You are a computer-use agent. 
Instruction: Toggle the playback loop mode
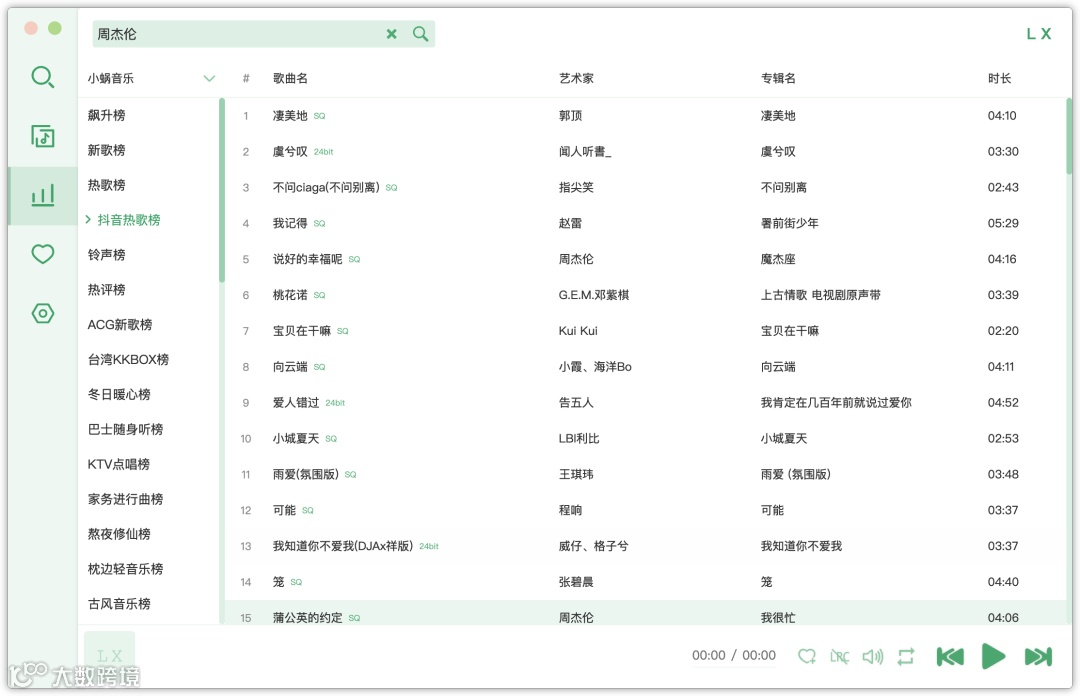click(906, 656)
